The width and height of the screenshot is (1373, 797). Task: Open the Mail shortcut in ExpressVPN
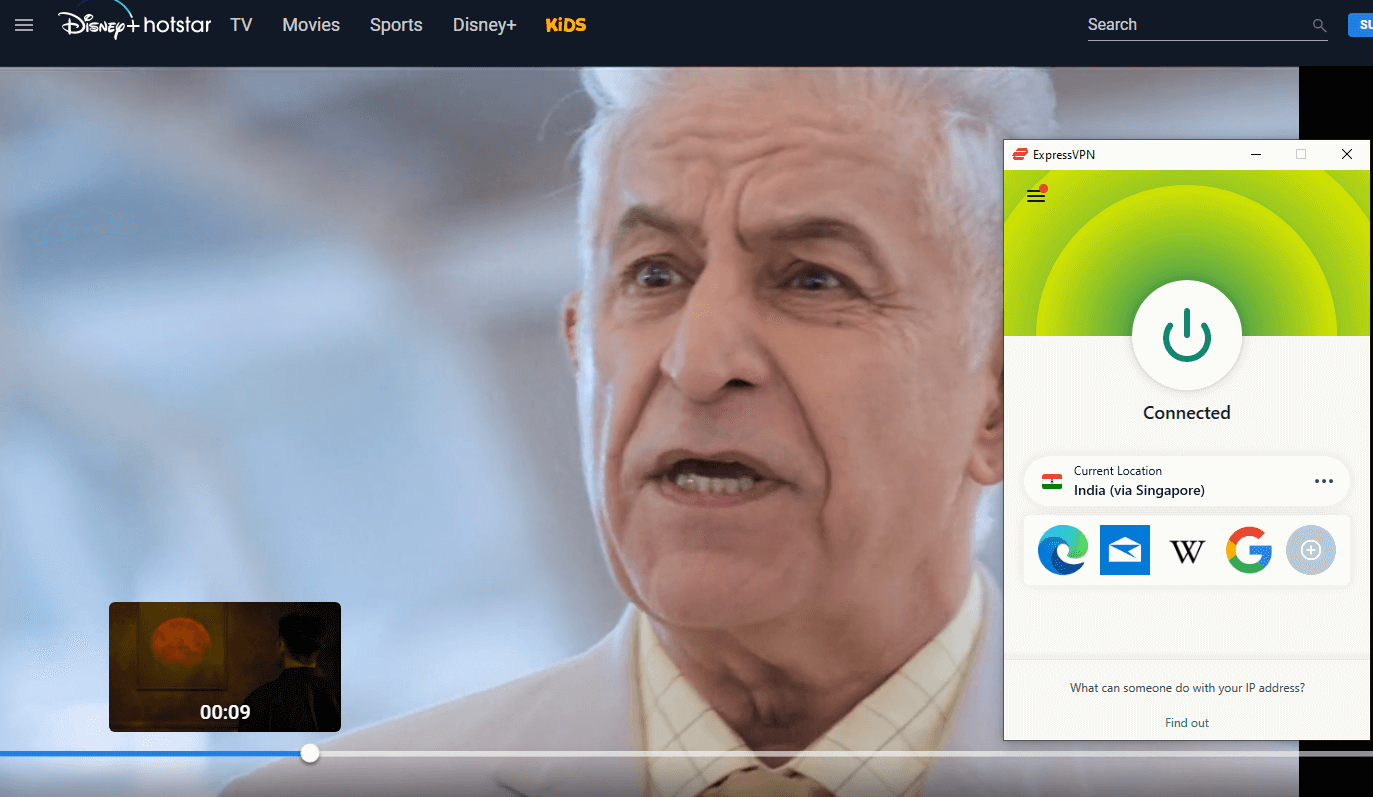(1124, 550)
